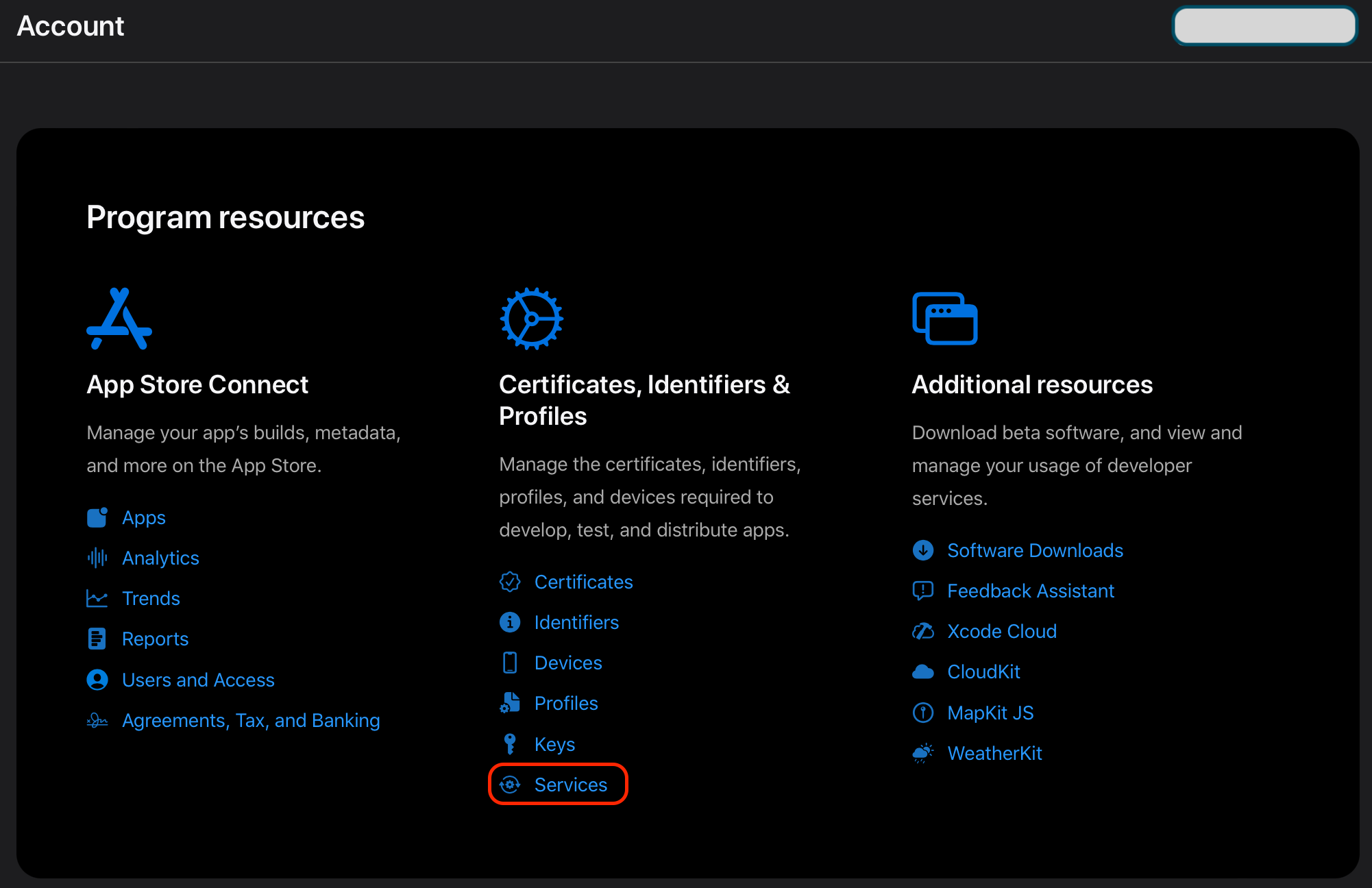This screenshot has height=888, width=1372.
Task: Click the Services gear icon
Action: [x=510, y=785]
